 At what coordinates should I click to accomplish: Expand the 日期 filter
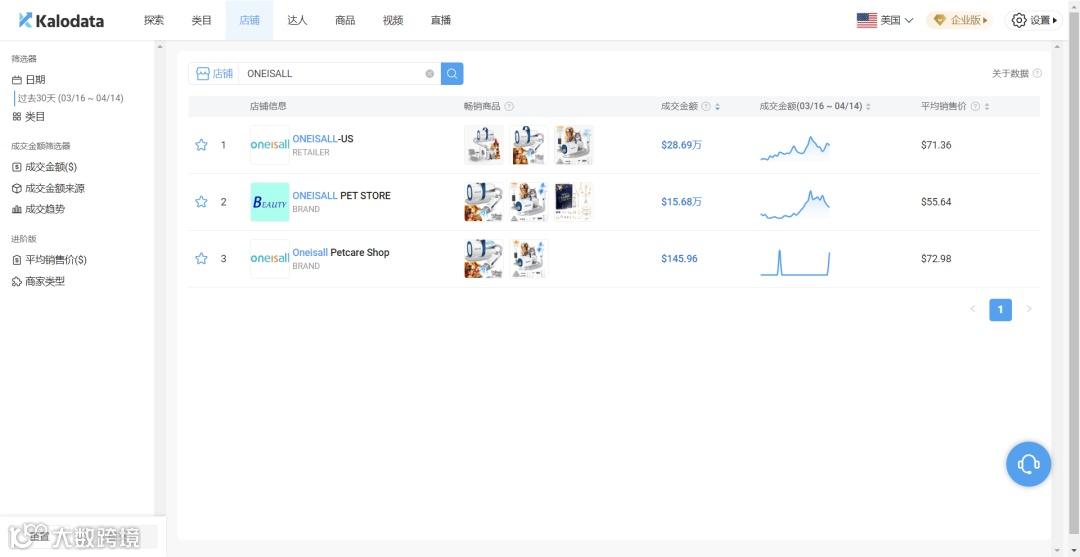pyautogui.click(x=29, y=80)
